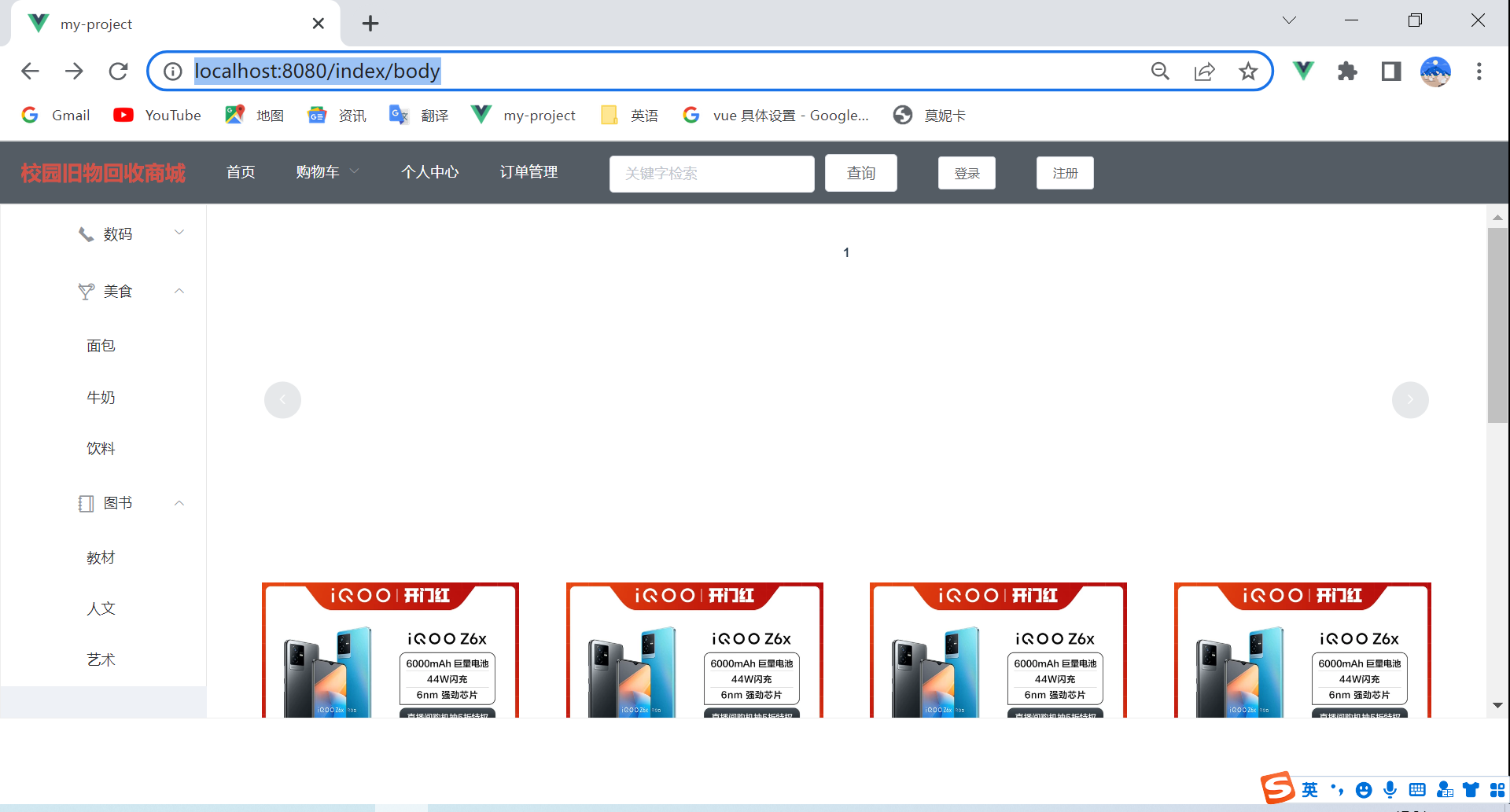Click the 注册 register button
Screen dimensions: 1510x812
pos(1065,173)
